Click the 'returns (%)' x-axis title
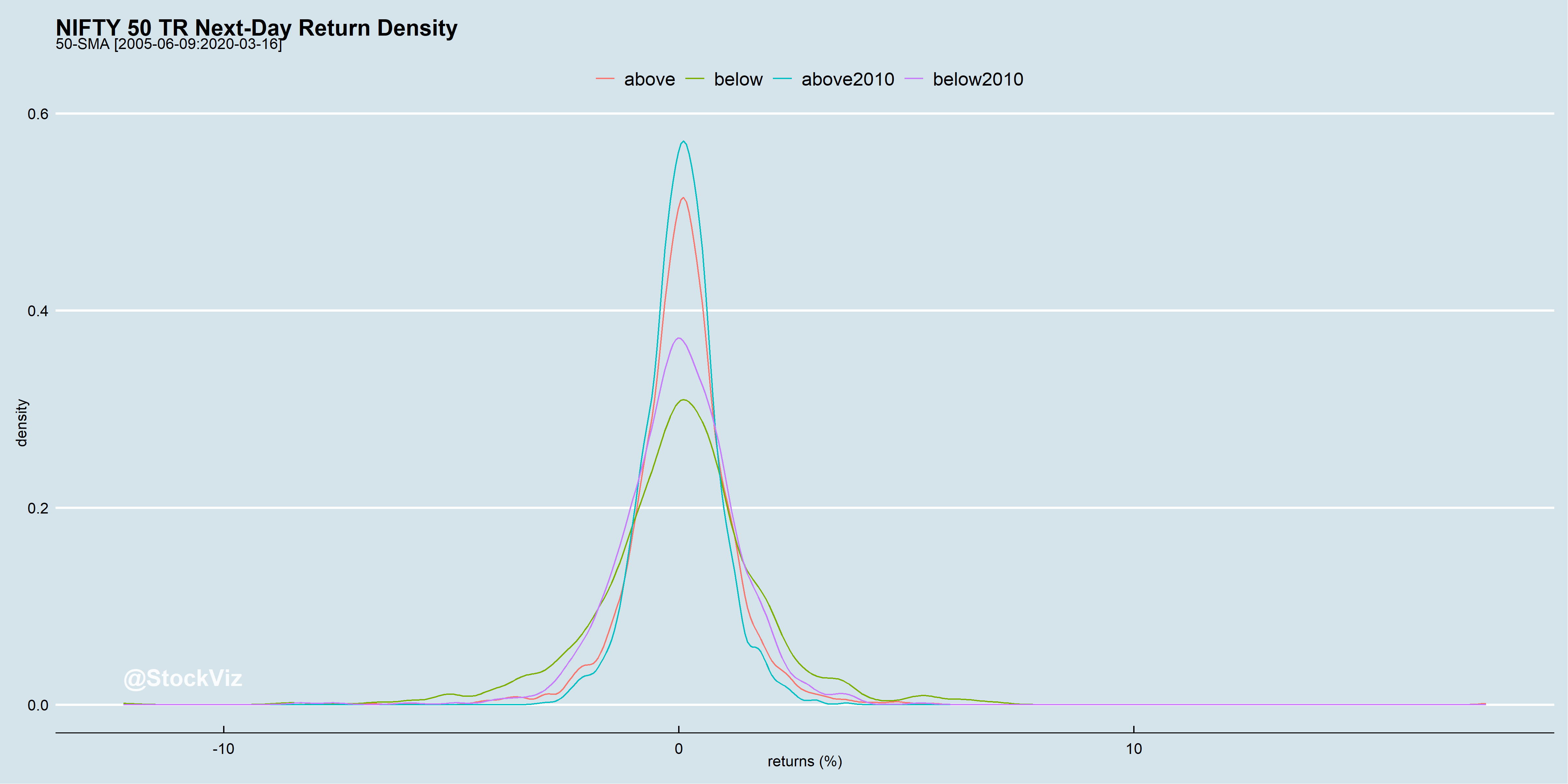Image resolution: width=1568 pixels, height=784 pixels. click(x=804, y=761)
